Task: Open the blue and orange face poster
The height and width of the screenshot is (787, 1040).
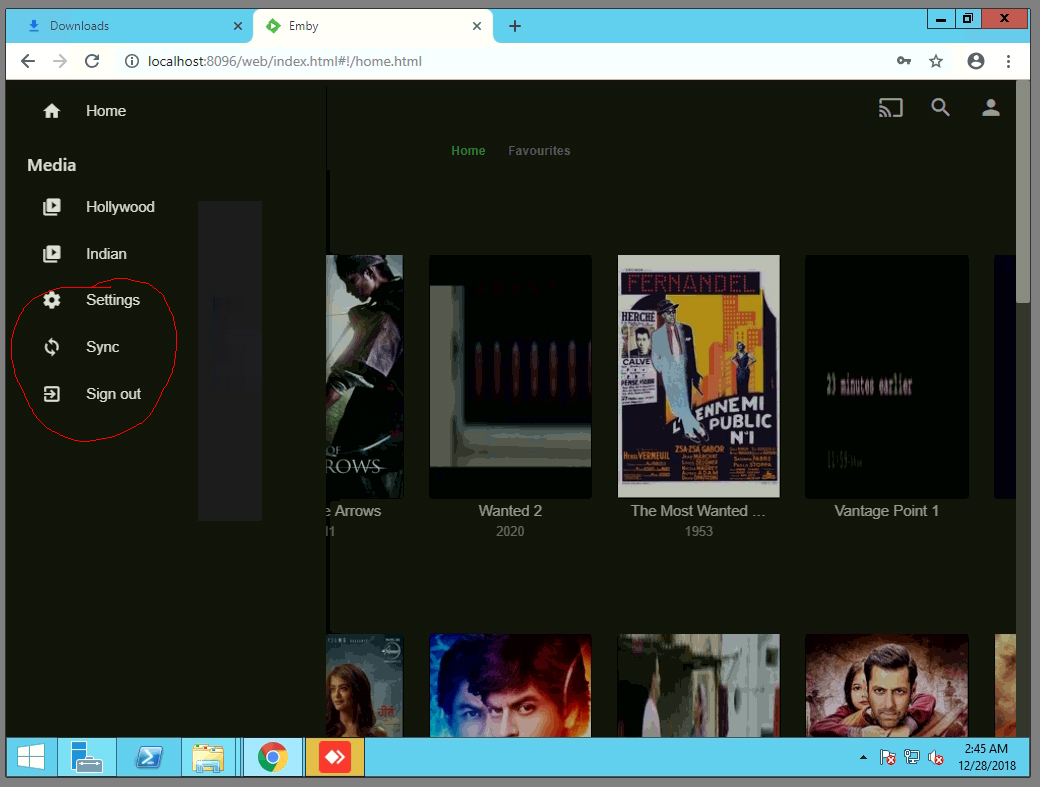Action: coord(510,686)
